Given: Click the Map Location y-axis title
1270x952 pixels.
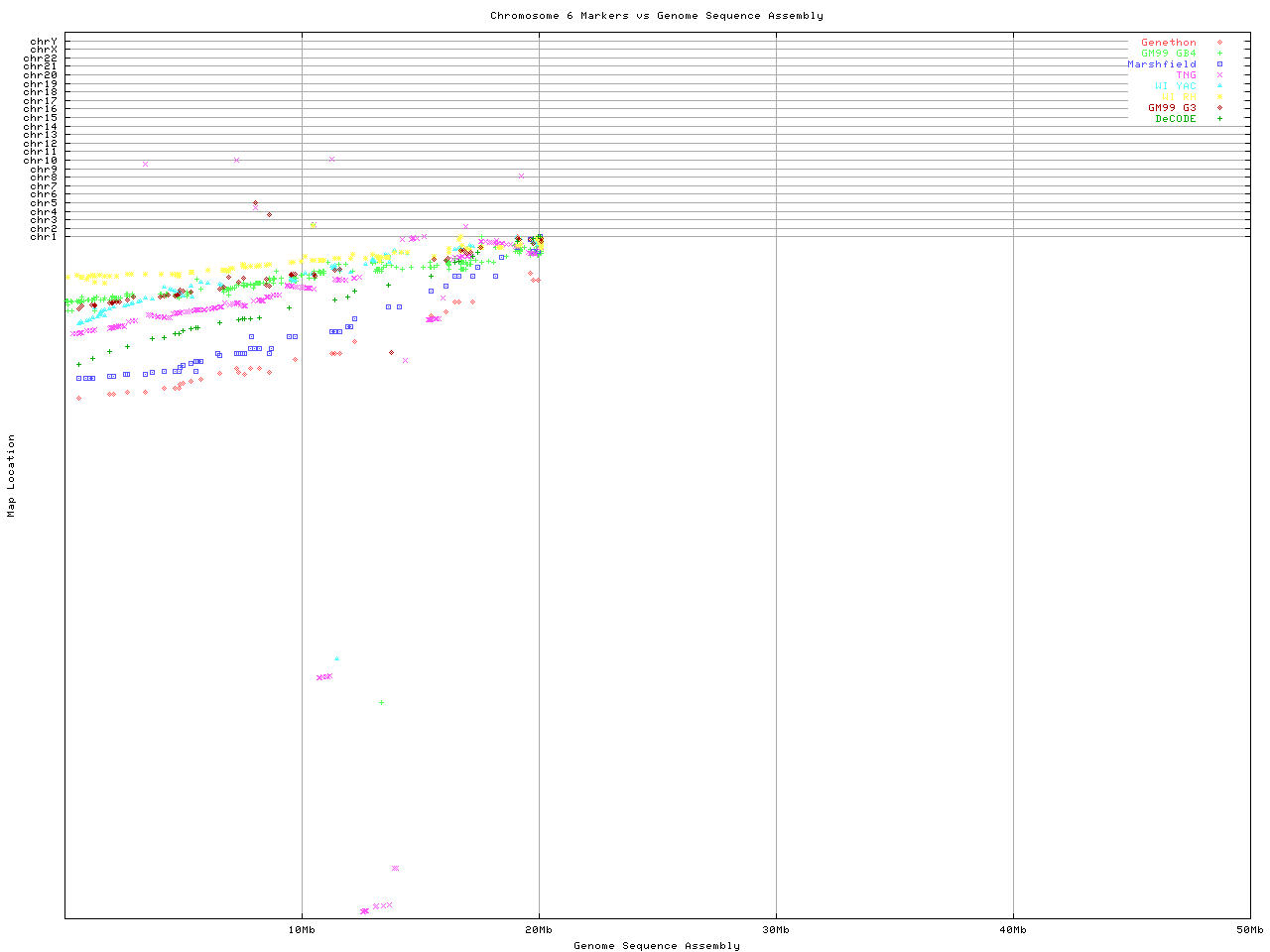Looking at the screenshot, I should click(12, 476).
